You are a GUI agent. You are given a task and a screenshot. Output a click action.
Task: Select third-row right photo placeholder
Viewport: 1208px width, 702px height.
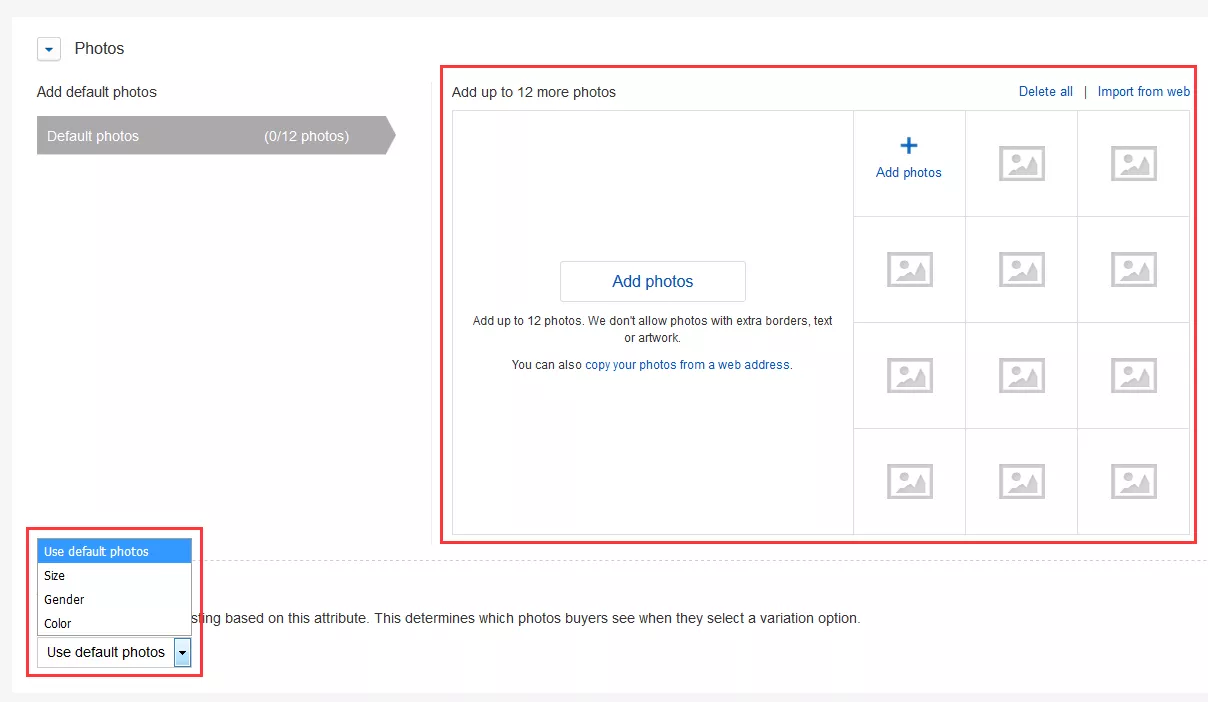click(1133, 375)
